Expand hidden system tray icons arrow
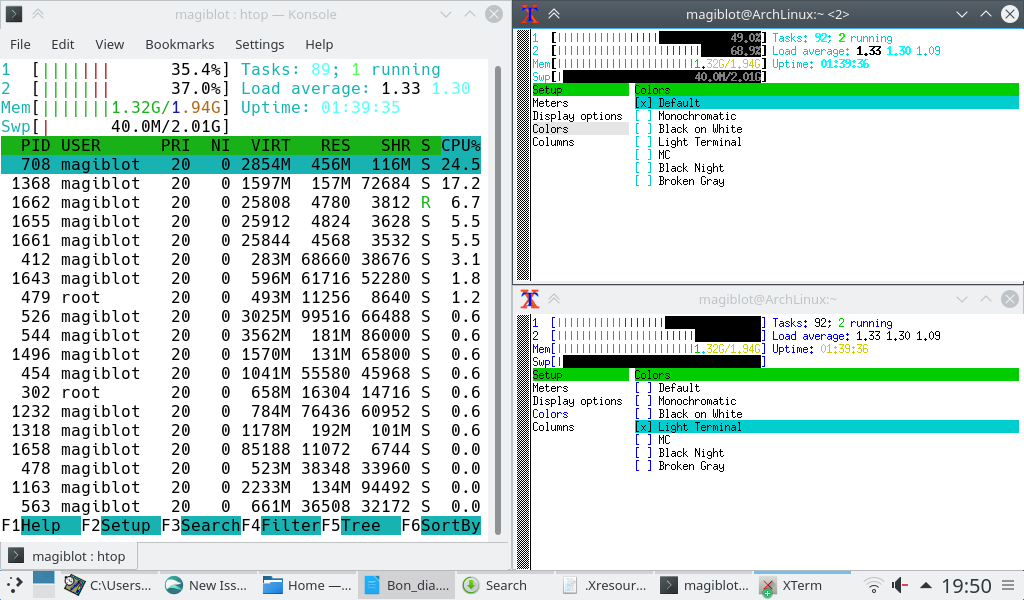This screenshot has width=1024, height=600. pos(925,585)
